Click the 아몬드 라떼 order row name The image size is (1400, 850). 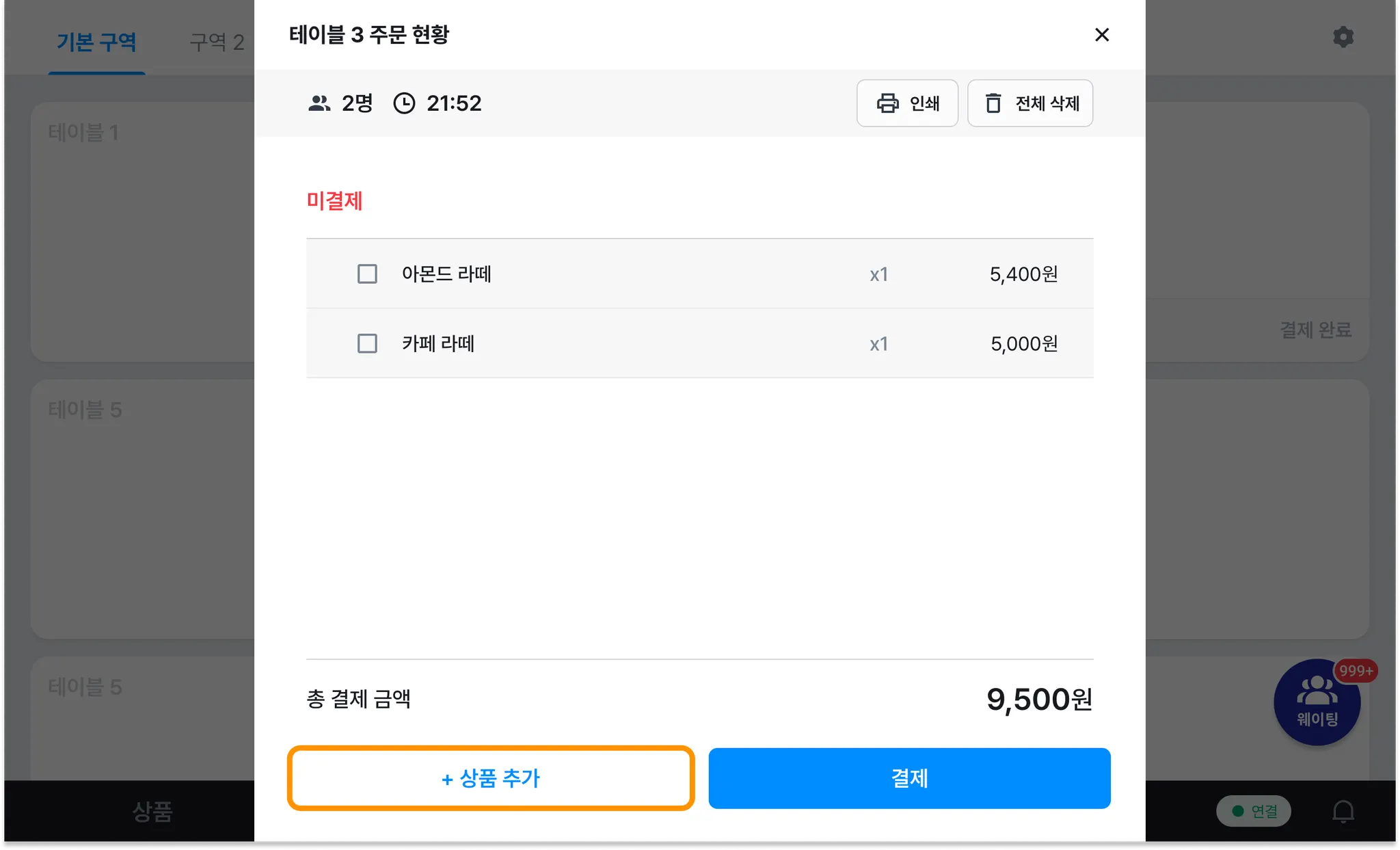(x=446, y=274)
